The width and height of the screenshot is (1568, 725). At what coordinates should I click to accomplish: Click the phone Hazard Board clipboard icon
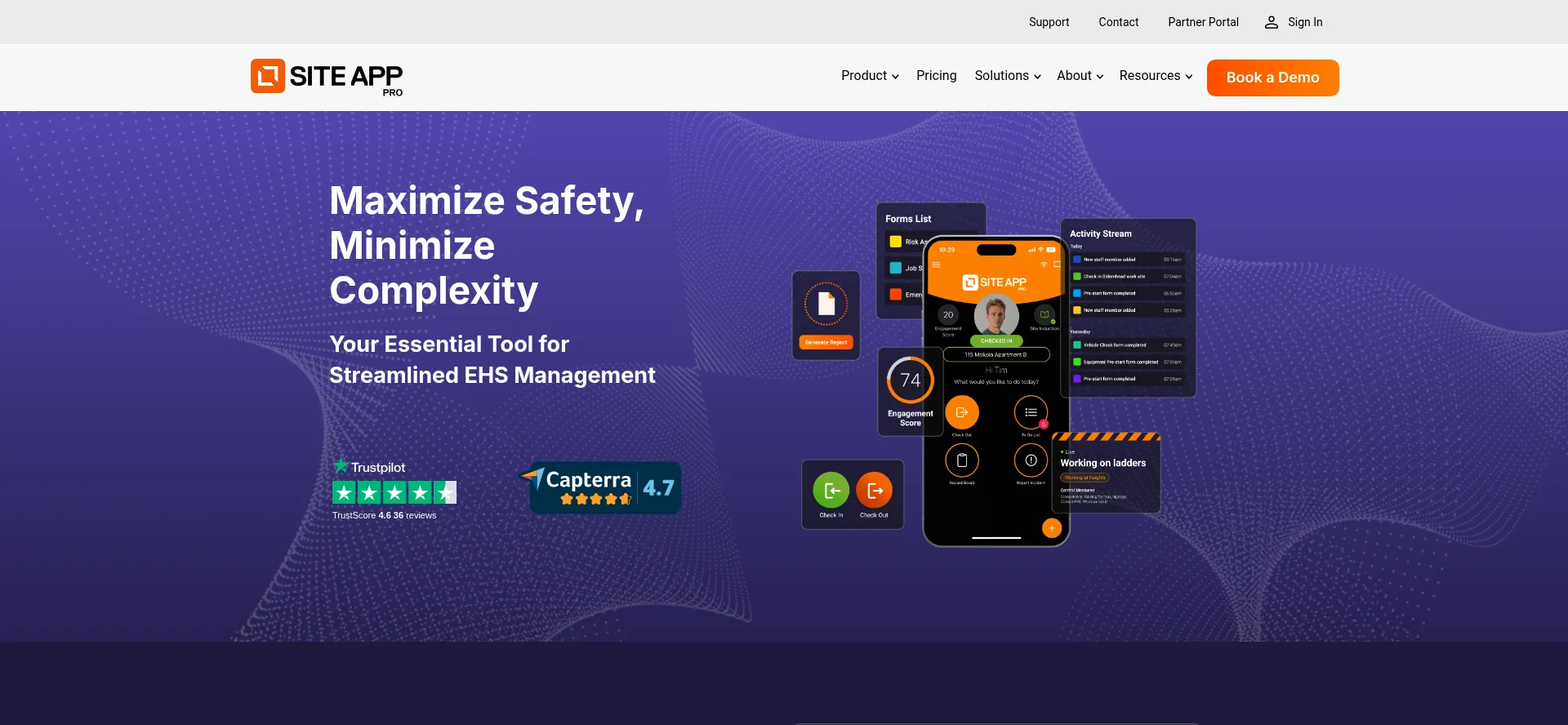962,460
